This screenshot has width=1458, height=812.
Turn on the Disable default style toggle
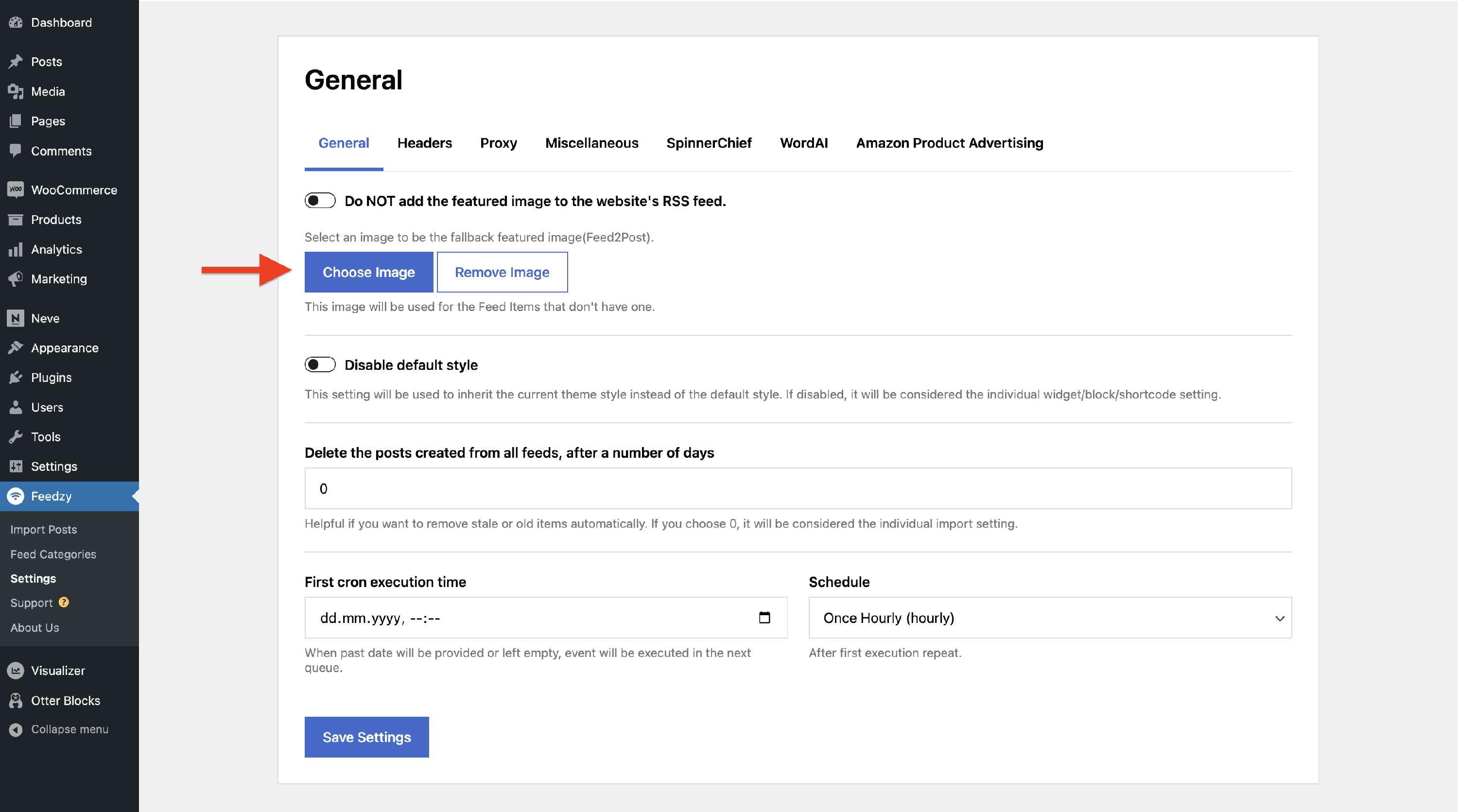tap(320, 365)
